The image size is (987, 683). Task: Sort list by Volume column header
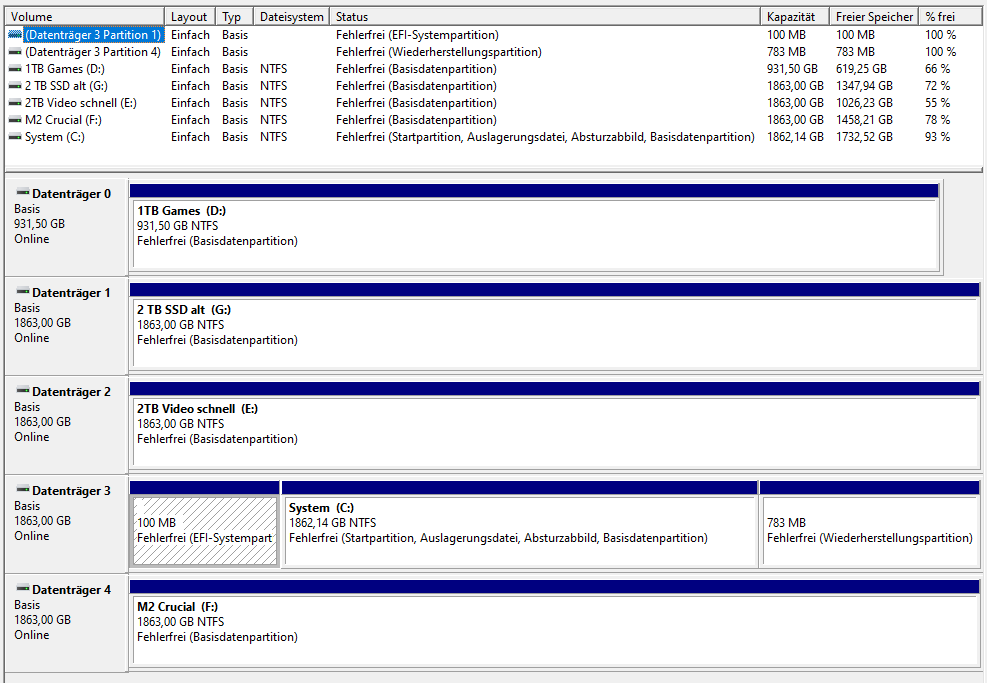85,16
